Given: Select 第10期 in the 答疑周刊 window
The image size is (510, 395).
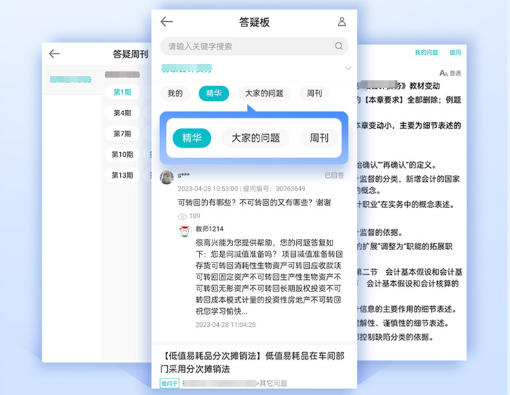Looking at the screenshot, I should [x=122, y=154].
